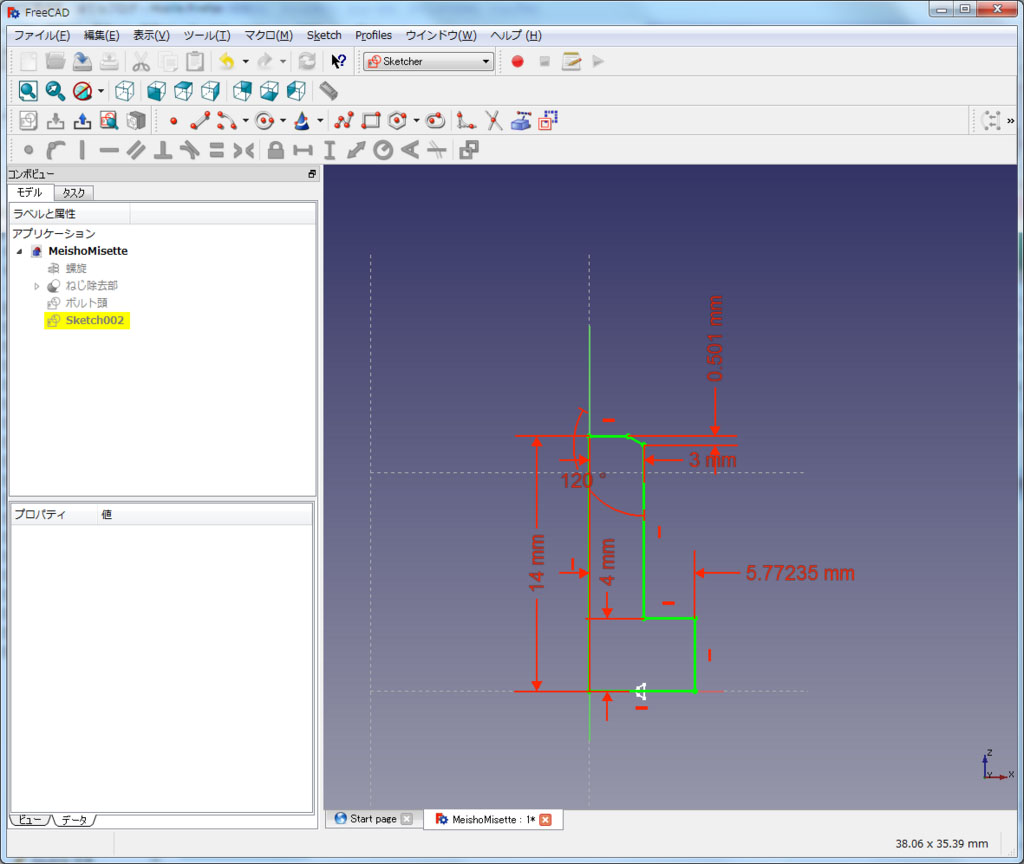Expand the arc tools dropdown arrow
This screenshot has height=864, width=1024.
coord(246,121)
